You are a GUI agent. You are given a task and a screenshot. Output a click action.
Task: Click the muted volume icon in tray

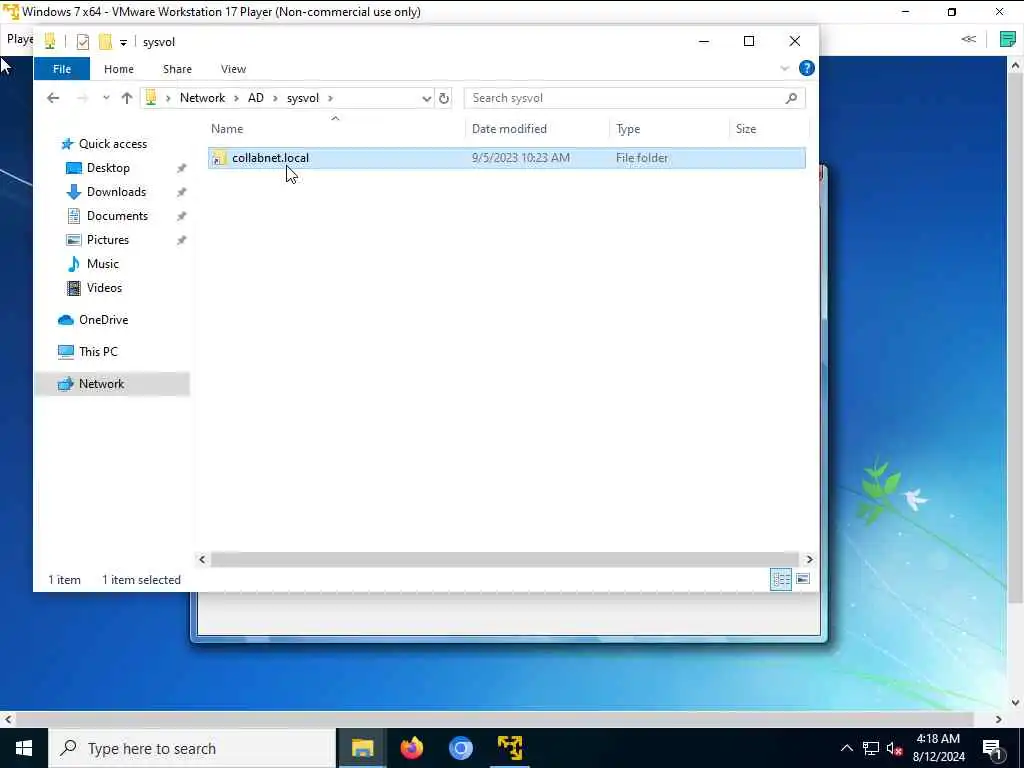894,748
